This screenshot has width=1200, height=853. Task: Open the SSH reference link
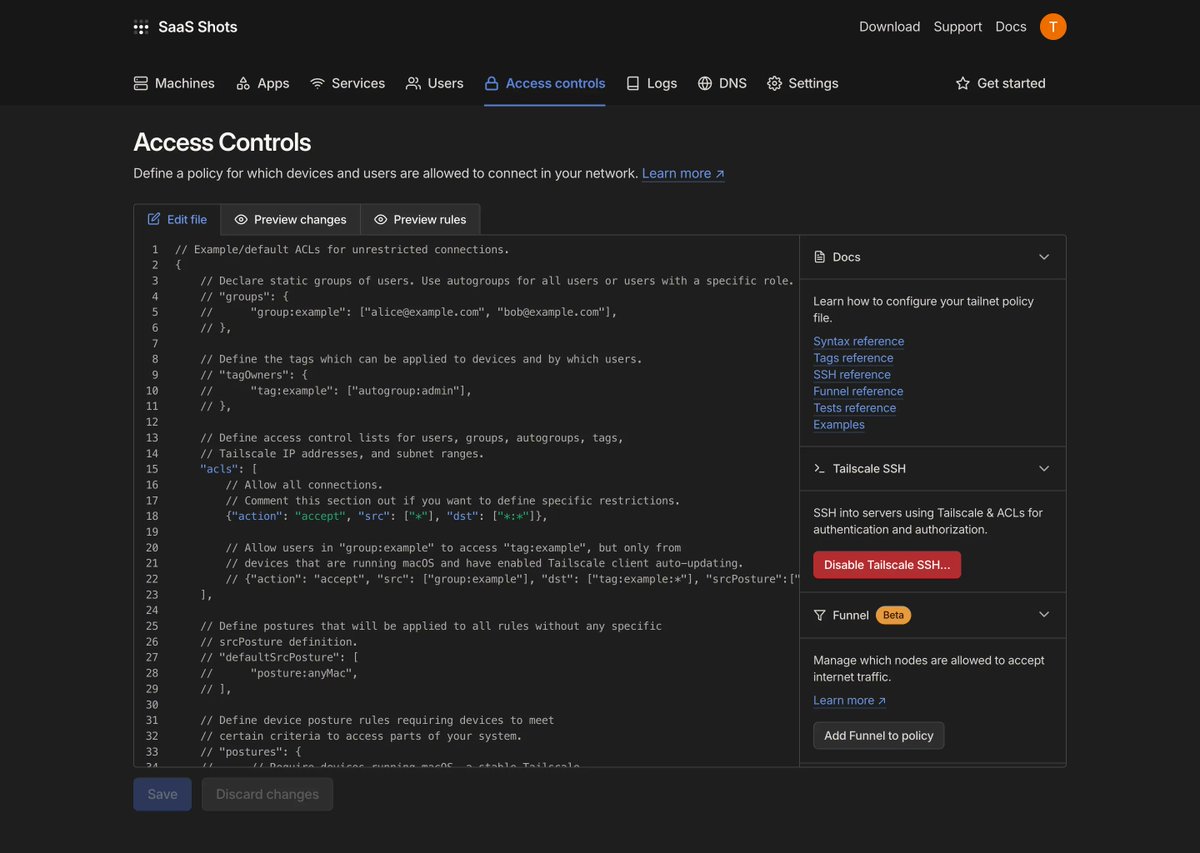(851, 374)
